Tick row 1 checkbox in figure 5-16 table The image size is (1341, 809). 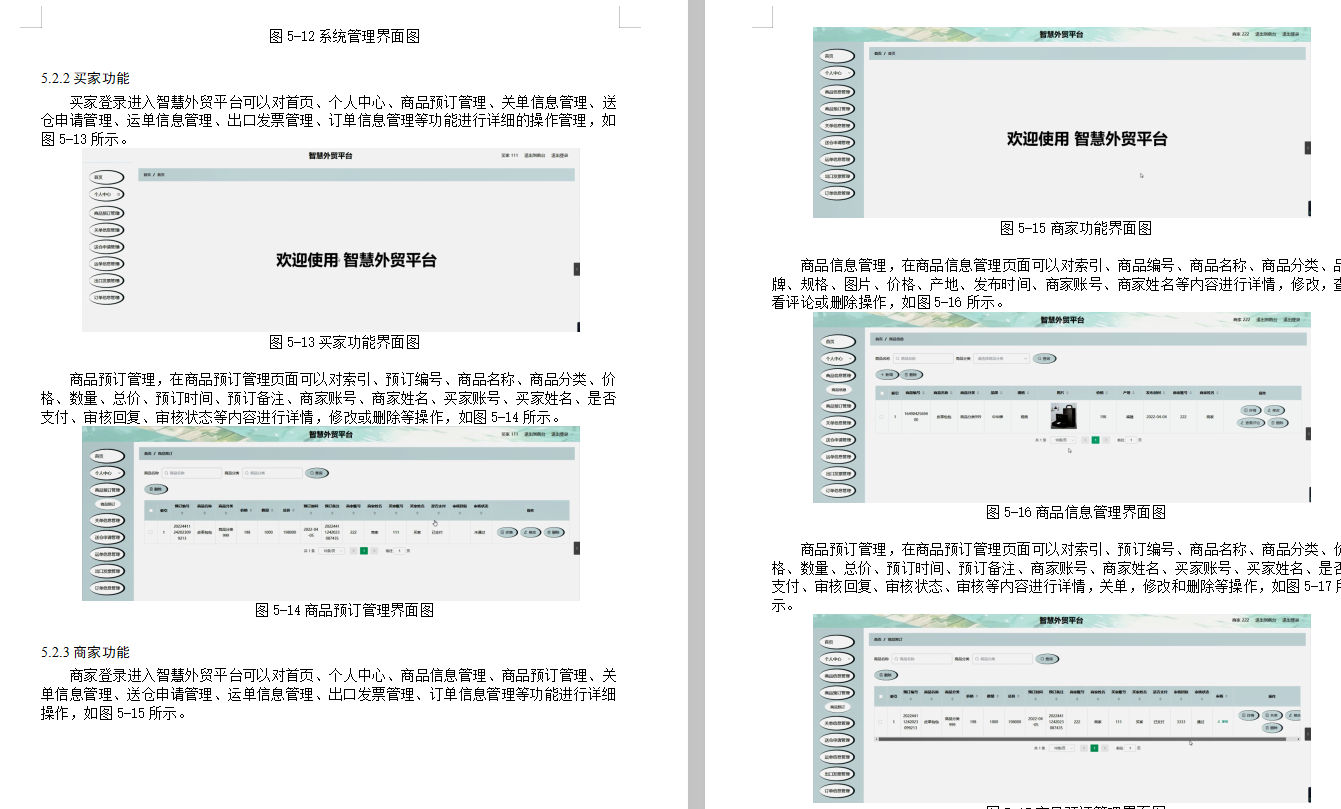click(x=881, y=417)
